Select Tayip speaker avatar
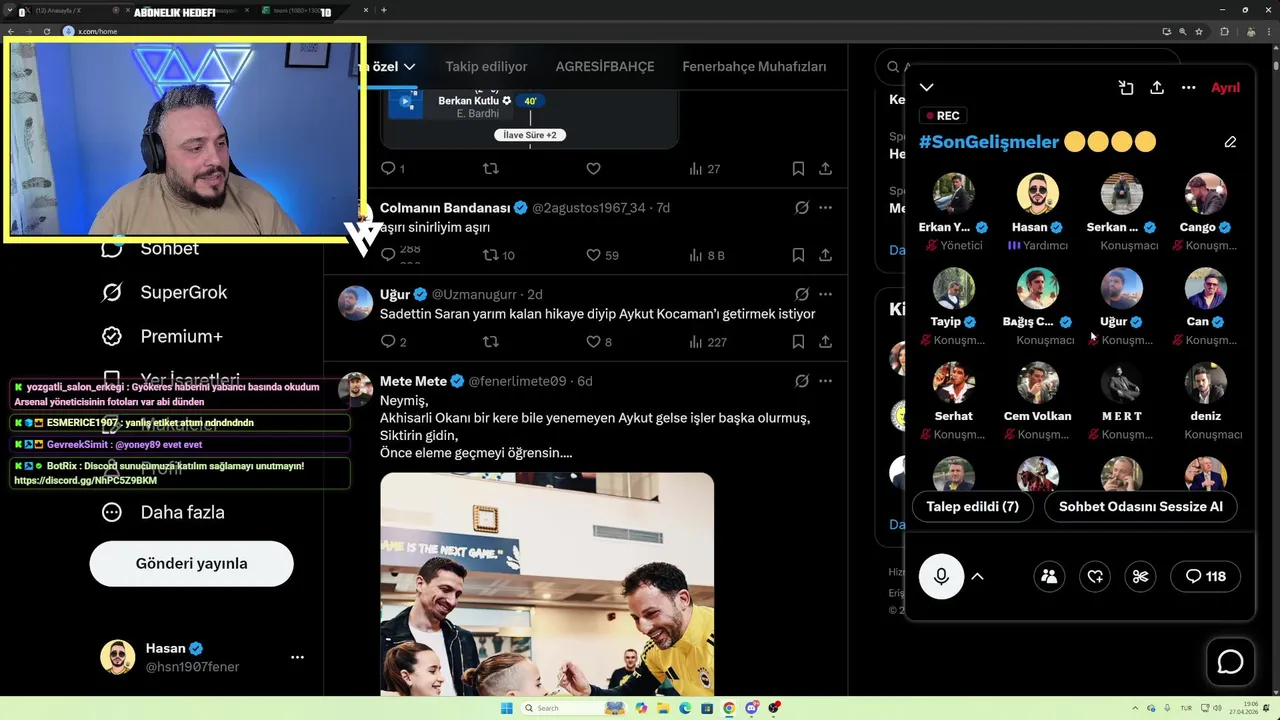The image size is (1280, 720). coord(954,289)
